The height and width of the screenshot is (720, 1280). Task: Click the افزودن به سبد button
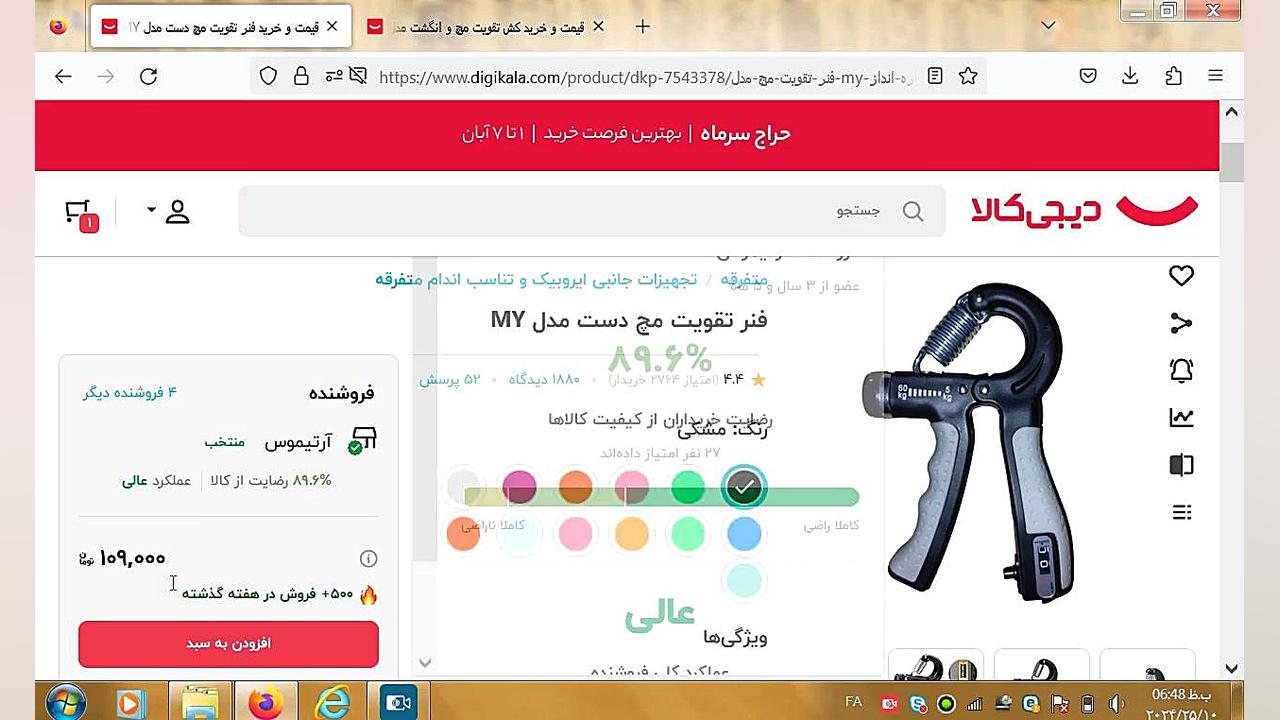click(228, 644)
